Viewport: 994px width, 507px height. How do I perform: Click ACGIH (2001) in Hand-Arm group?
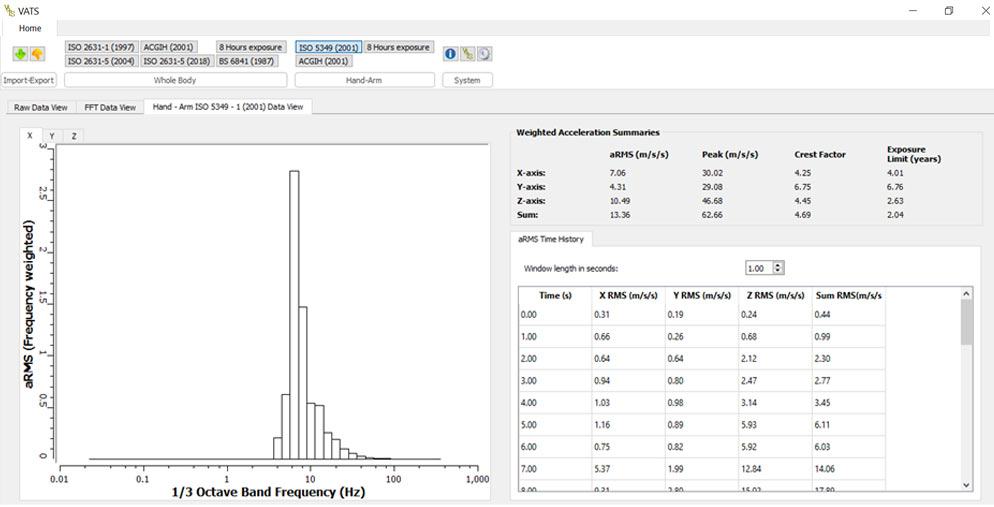pos(324,61)
